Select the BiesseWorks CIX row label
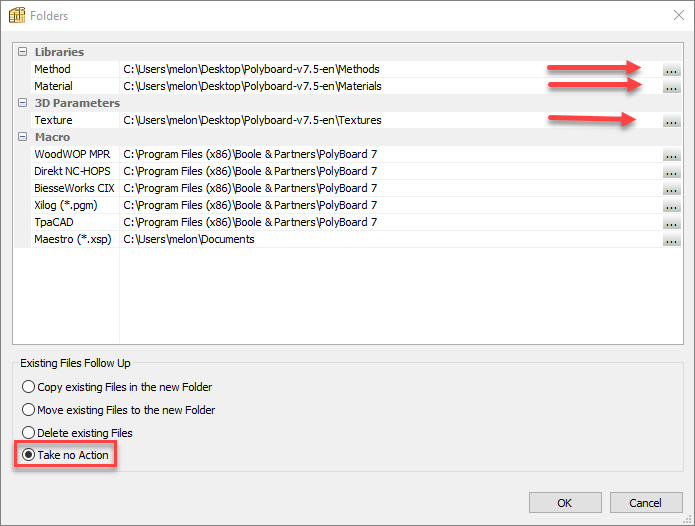 (x=74, y=188)
